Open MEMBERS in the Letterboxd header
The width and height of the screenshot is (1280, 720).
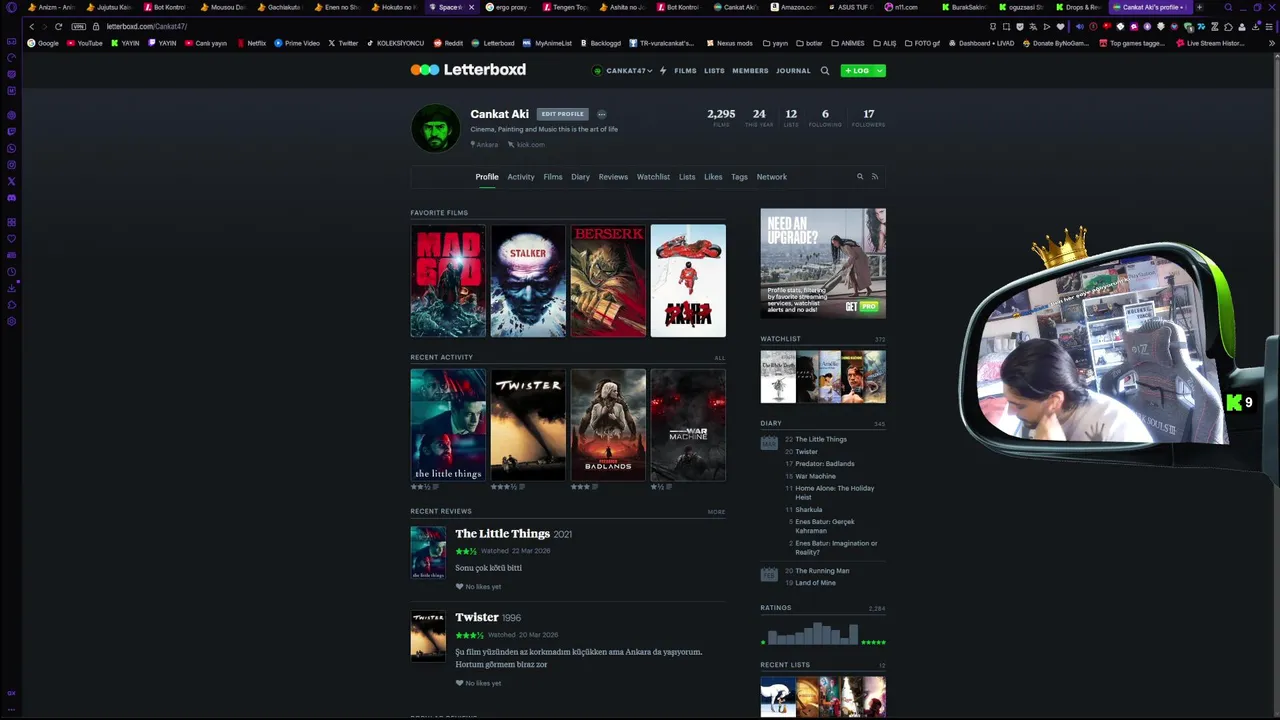pyautogui.click(x=750, y=71)
